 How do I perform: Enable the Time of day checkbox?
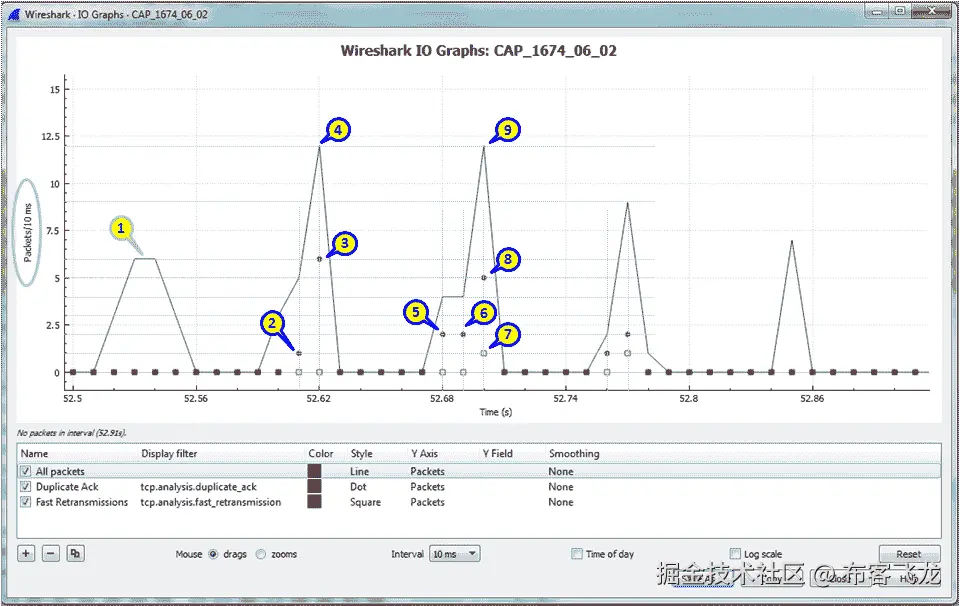[577, 554]
